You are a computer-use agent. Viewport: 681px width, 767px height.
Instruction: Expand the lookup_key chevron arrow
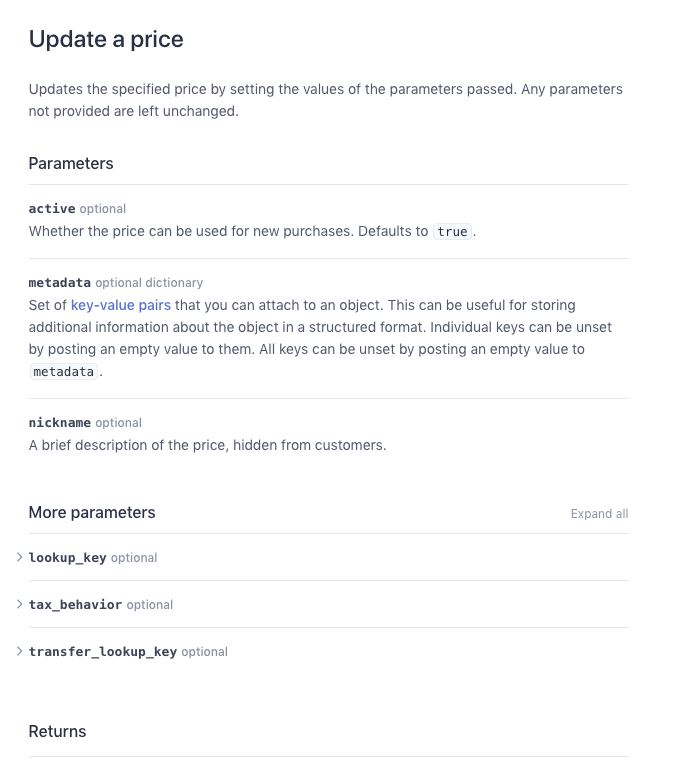coord(20,557)
